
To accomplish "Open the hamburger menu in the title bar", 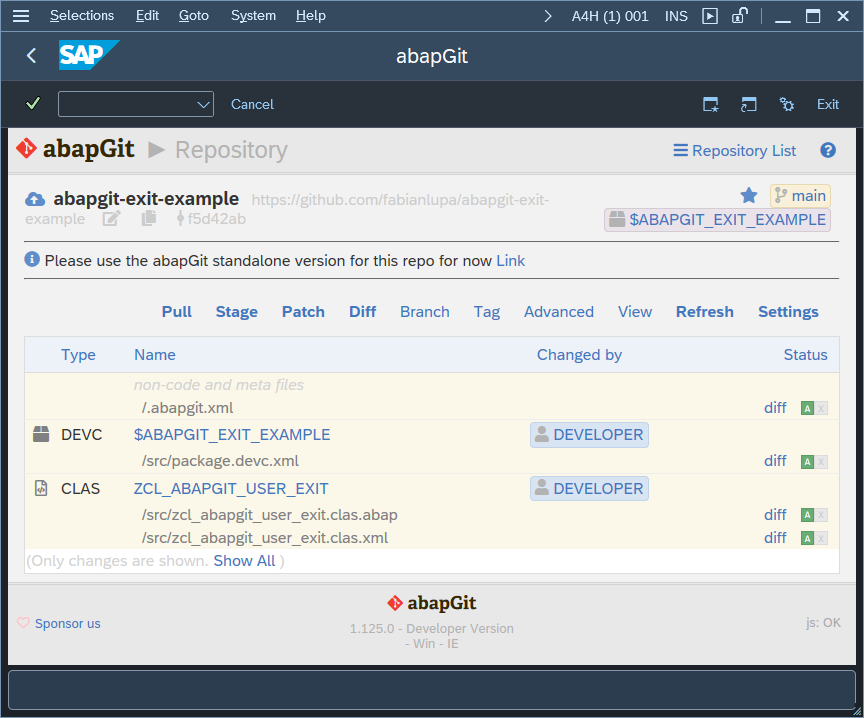I will (20, 16).
